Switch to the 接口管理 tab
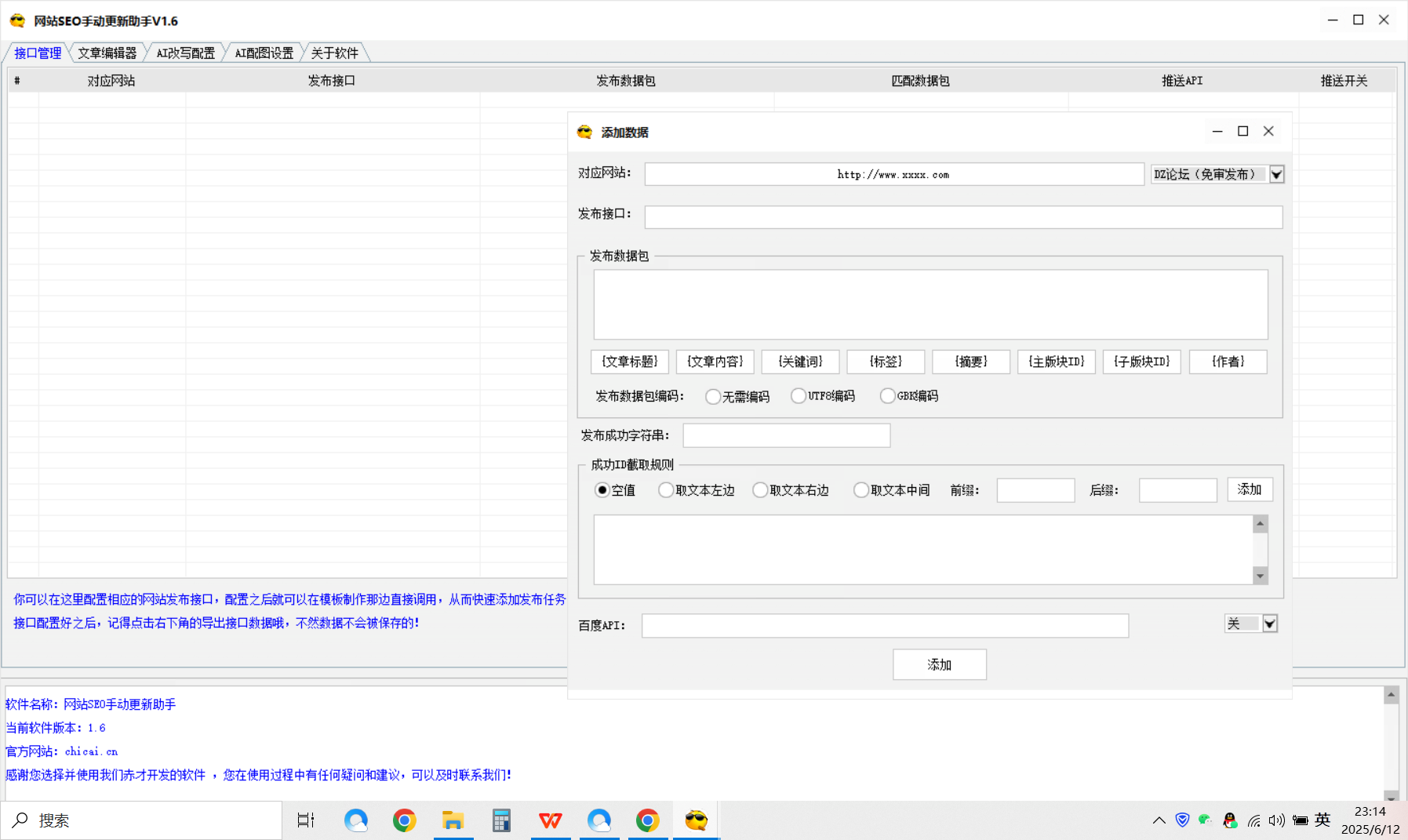 [x=38, y=53]
